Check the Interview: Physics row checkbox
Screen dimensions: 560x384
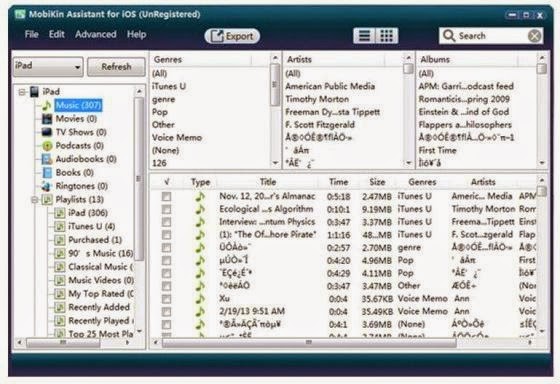[x=166, y=222]
